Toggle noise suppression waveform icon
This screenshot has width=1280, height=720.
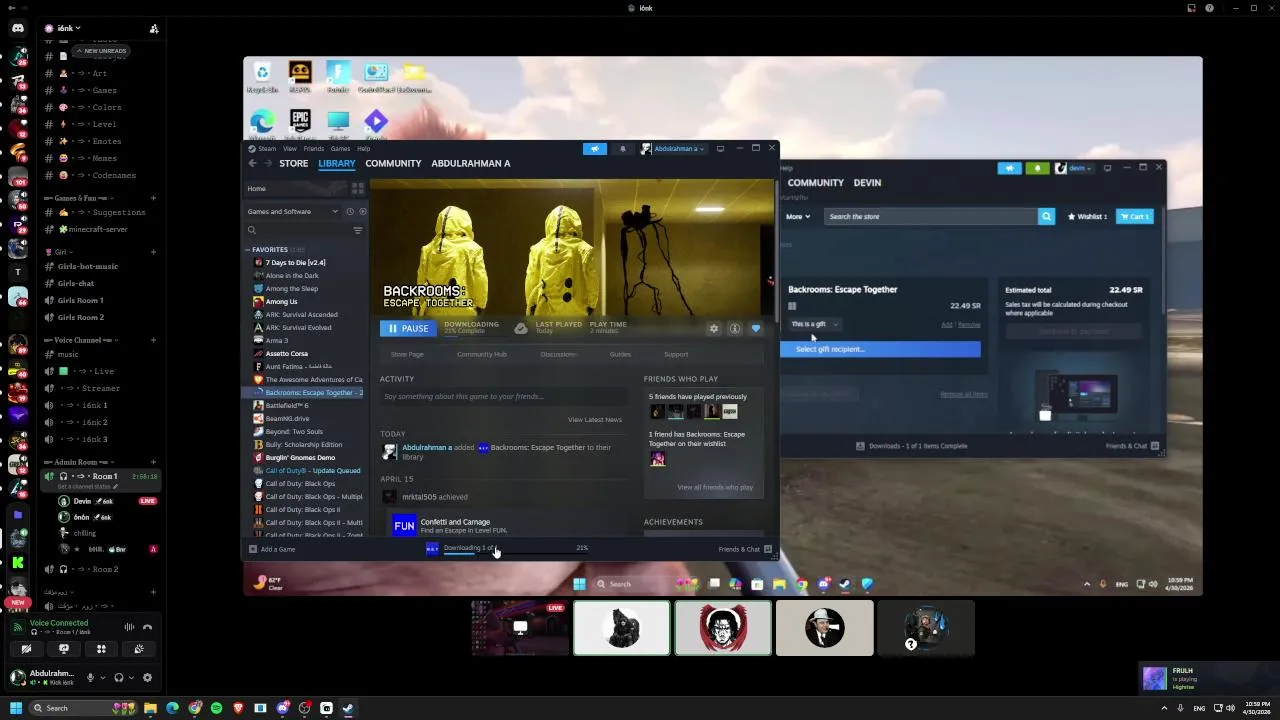[129, 627]
